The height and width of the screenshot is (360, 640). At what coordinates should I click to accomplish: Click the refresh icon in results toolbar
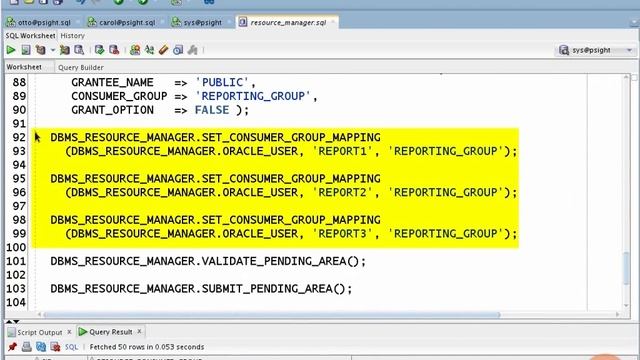[41, 347]
